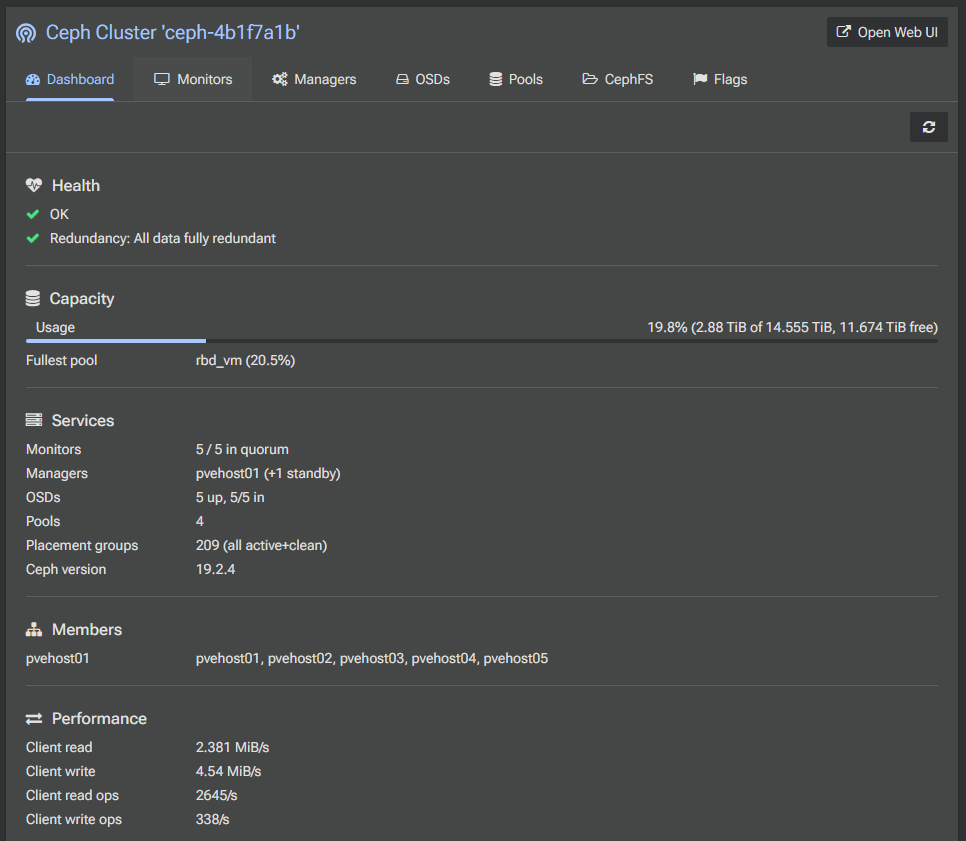Click the Ceph cluster logo icon
The image size is (966, 841).
pyautogui.click(x=26, y=33)
